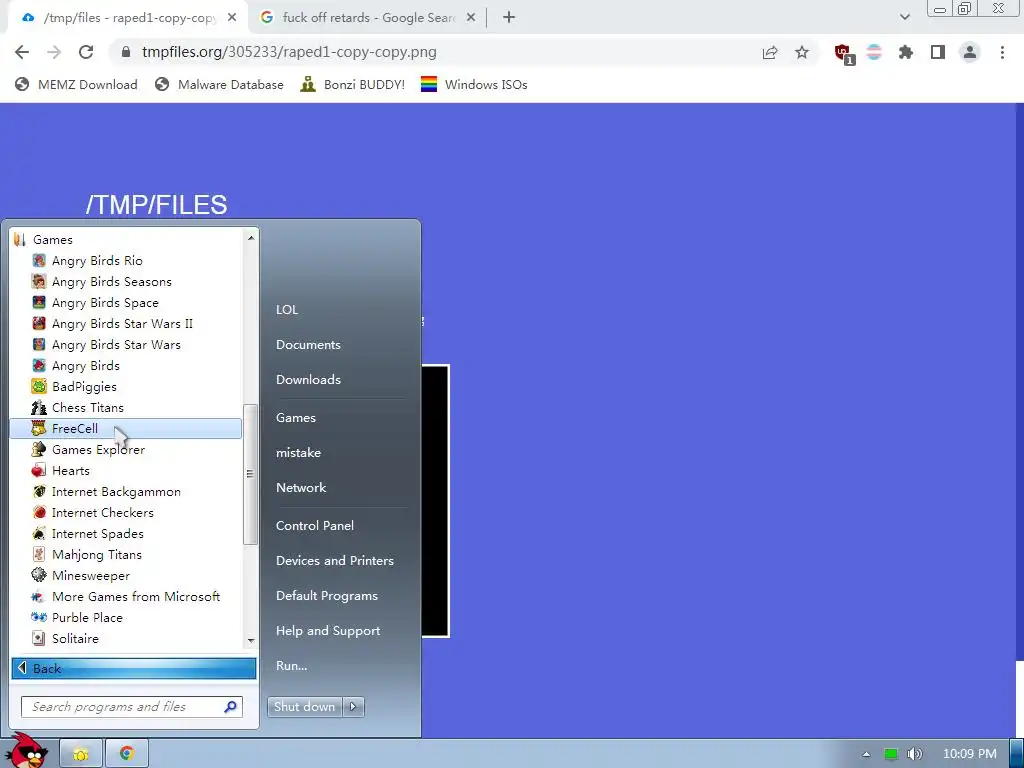Click Back in Start menu
The height and width of the screenshot is (768, 1024).
click(x=134, y=668)
